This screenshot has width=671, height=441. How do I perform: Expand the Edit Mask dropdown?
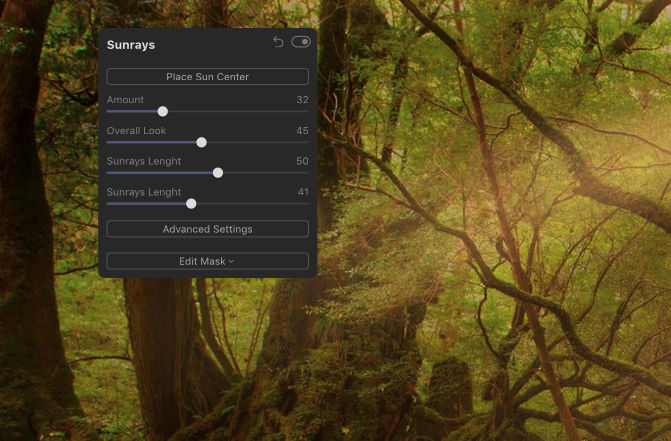point(208,261)
